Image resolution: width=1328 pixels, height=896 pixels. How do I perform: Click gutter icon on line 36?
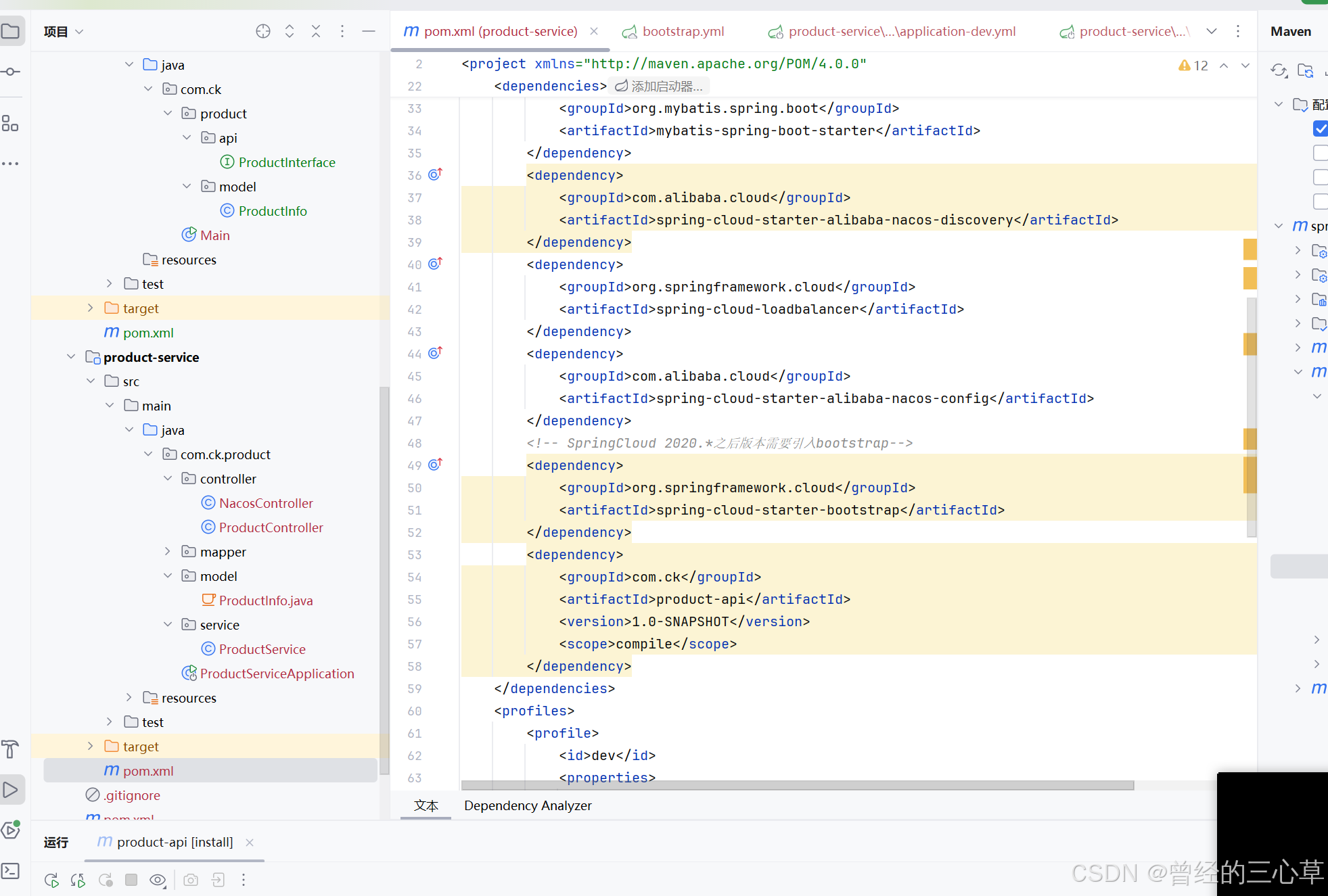tap(435, 174)
